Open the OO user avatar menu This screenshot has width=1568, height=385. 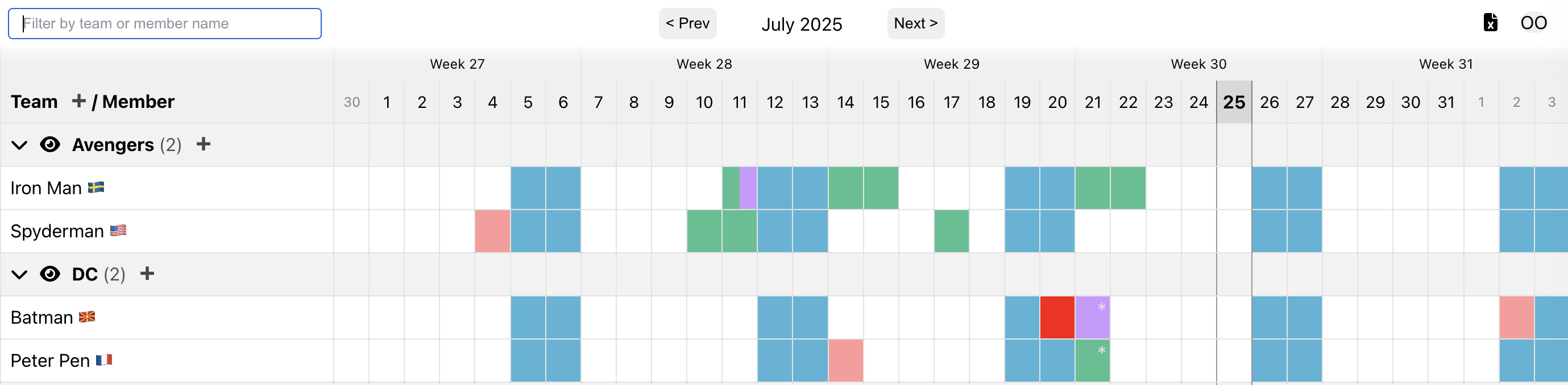1533,23
